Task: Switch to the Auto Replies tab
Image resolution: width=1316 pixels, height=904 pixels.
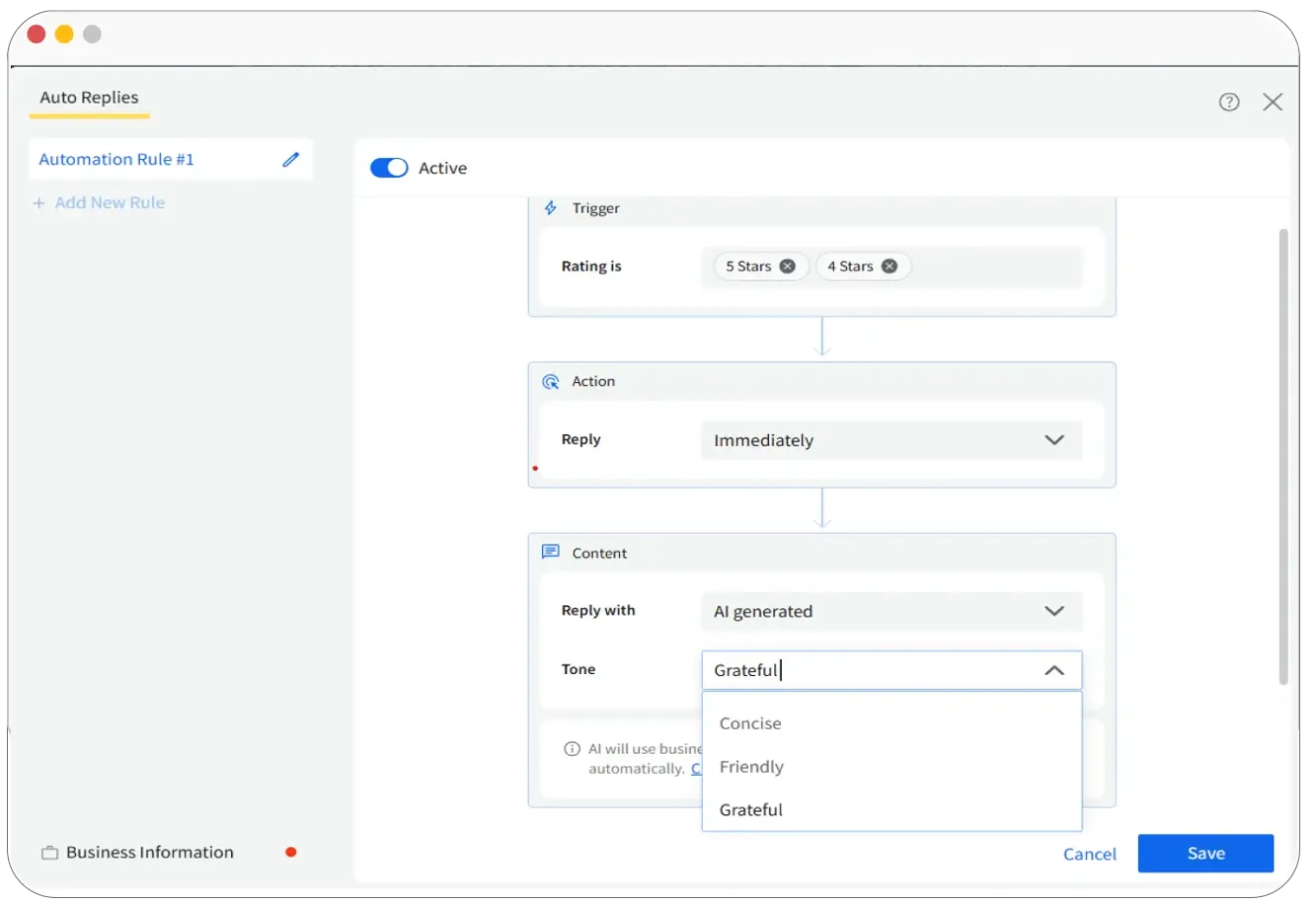Action: coord(89,98)
